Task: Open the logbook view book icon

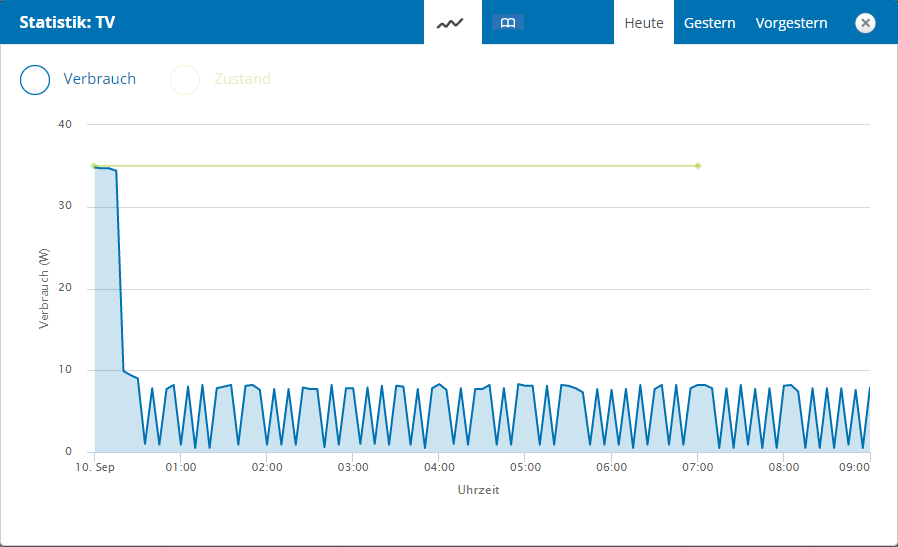Action: click(508, 22)
